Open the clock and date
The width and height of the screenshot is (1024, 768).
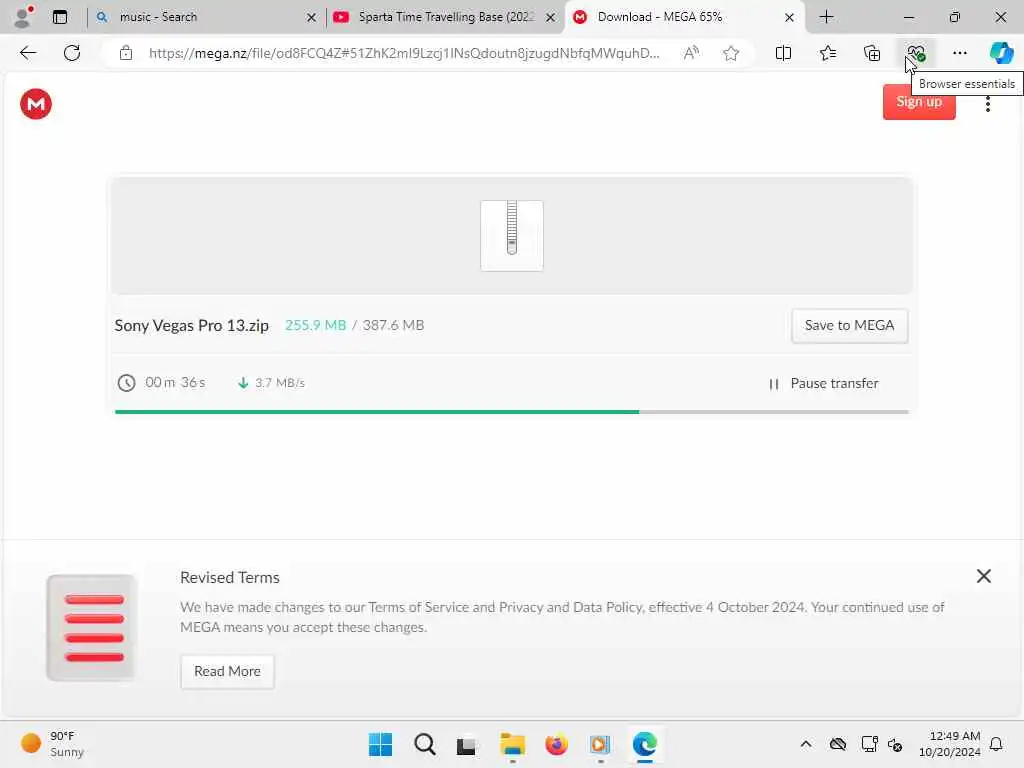point(950,744)
